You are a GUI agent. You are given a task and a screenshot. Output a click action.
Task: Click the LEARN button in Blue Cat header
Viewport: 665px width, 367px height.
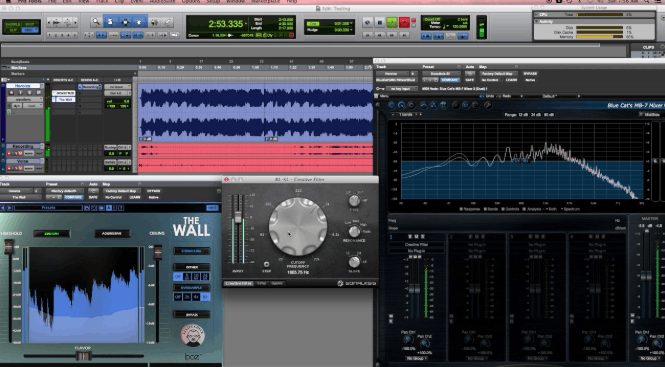(511, 79)
